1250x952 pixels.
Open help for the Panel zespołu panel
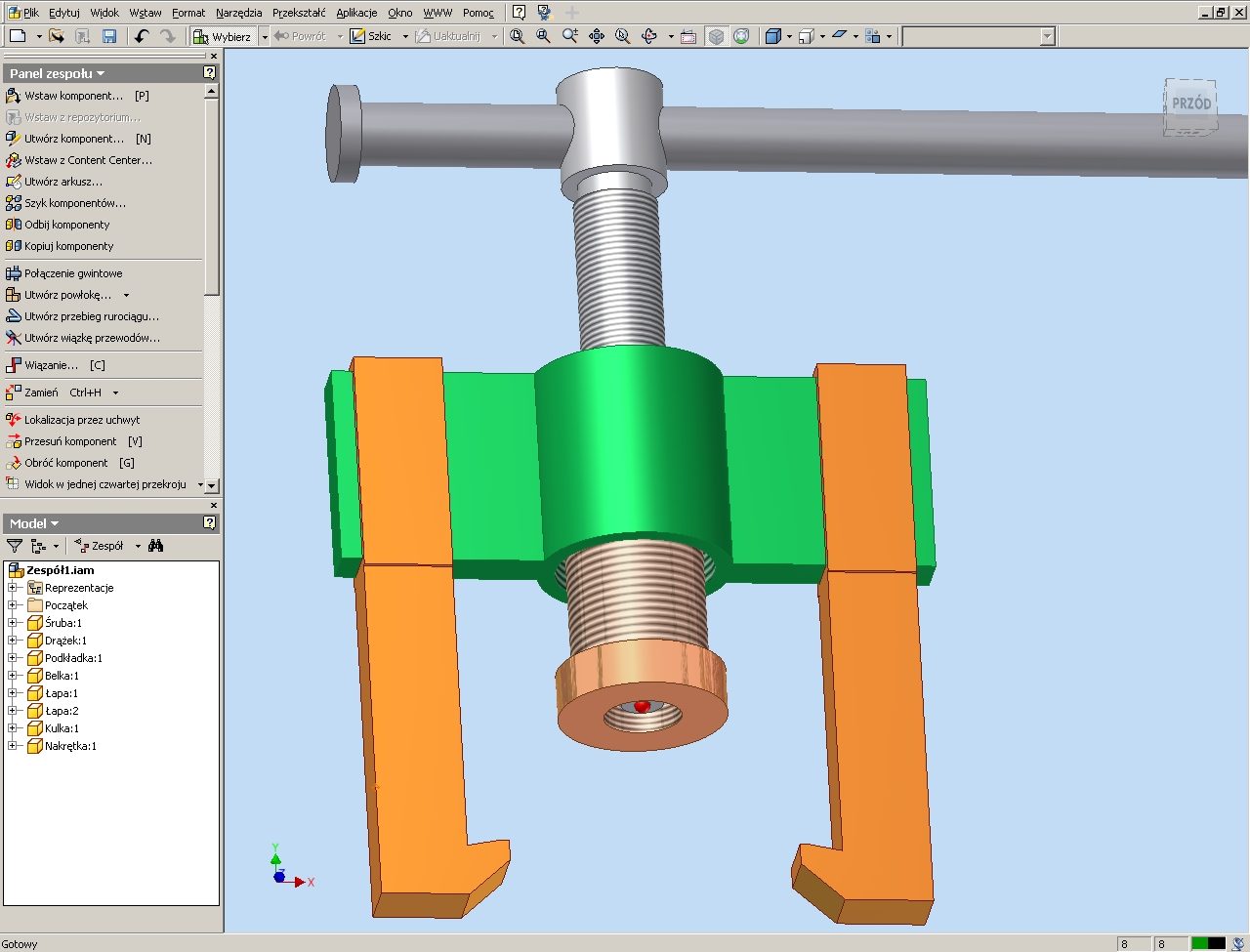pyautogui.click(x=210, y=73)
